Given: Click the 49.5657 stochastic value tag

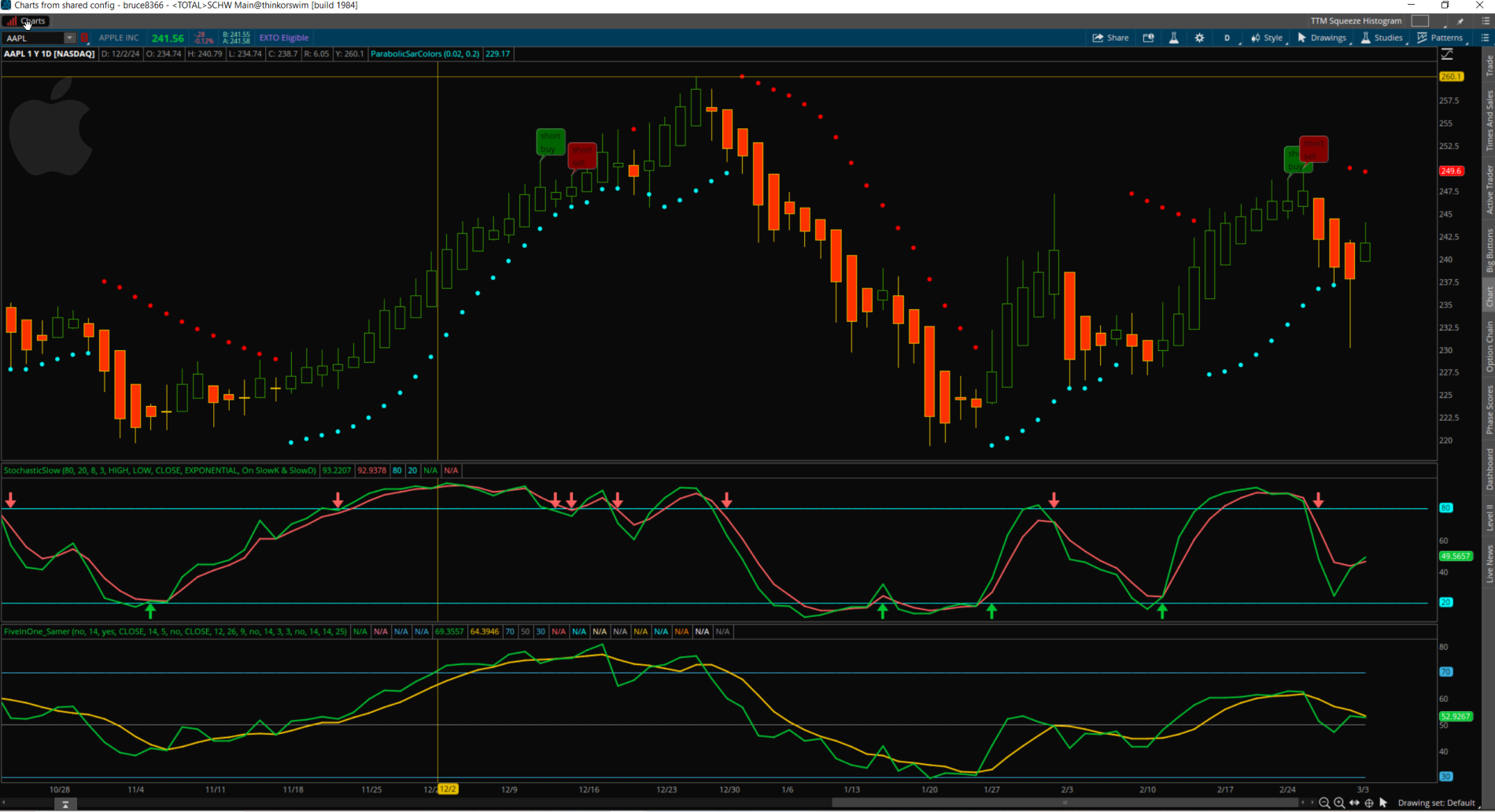Looking at the screenshot, I should pos(1455,556).
